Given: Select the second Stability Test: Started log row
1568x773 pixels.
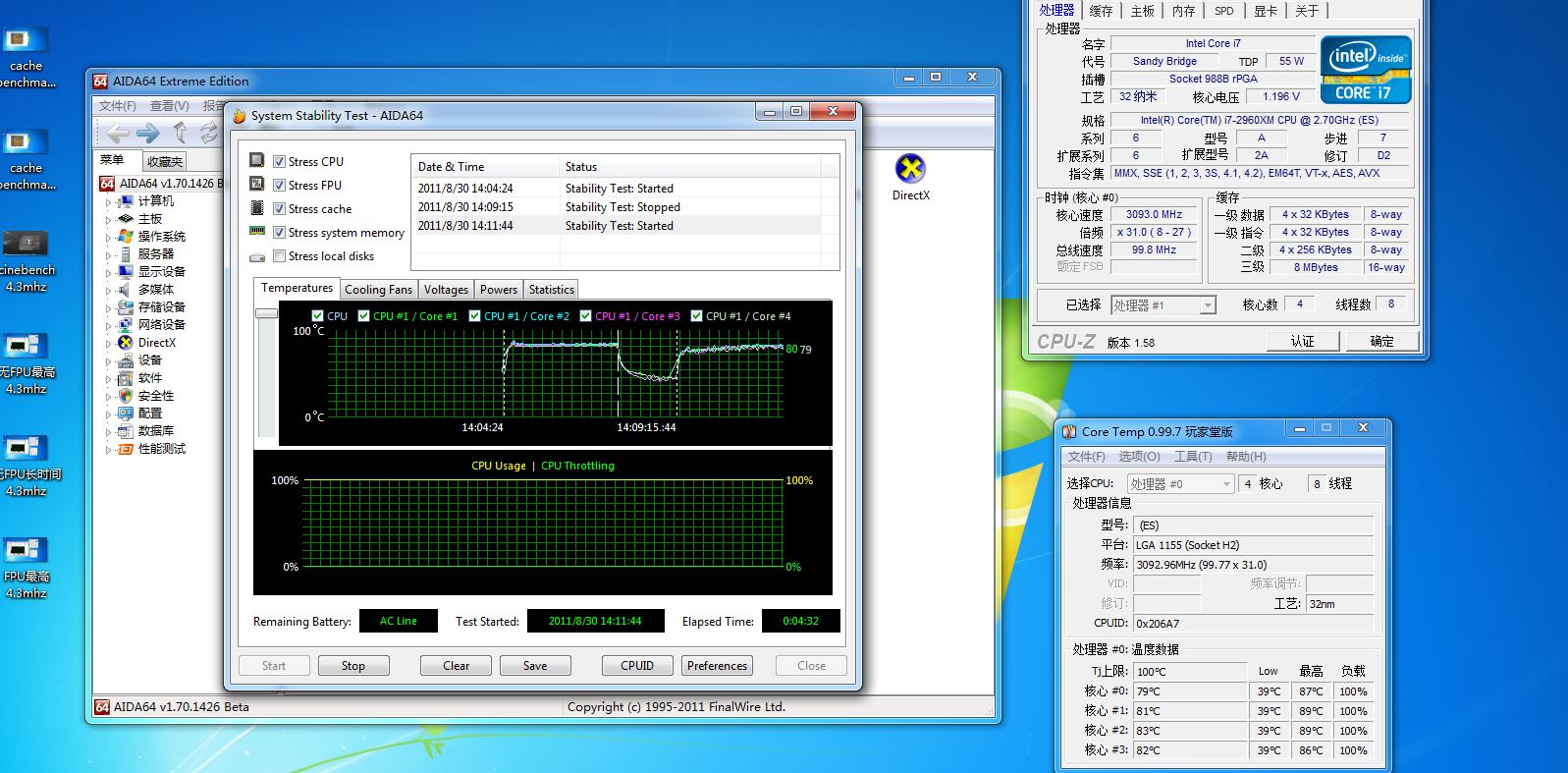Looking at the screenshot, I should click(619, 226).
